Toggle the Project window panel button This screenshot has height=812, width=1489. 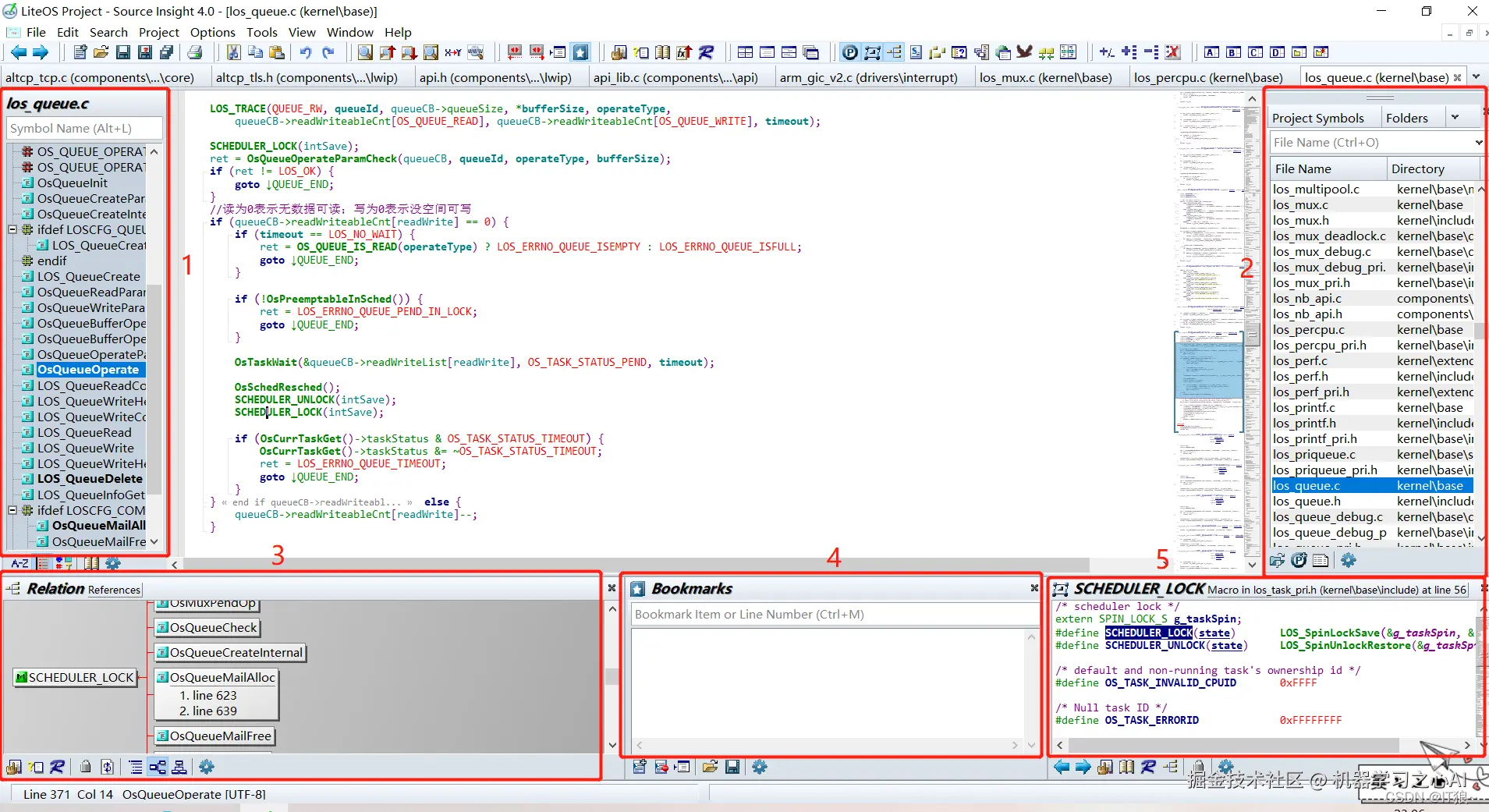850,52
